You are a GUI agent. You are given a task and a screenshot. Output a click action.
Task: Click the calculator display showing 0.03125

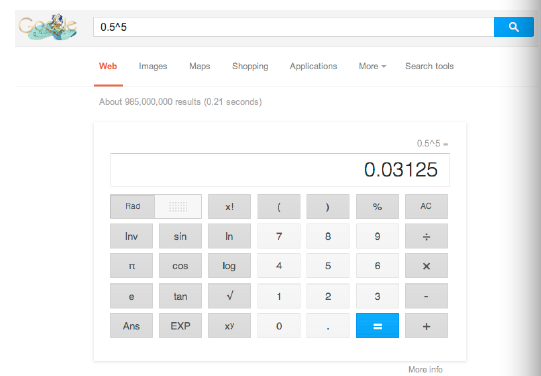click(x=280, y=170)
